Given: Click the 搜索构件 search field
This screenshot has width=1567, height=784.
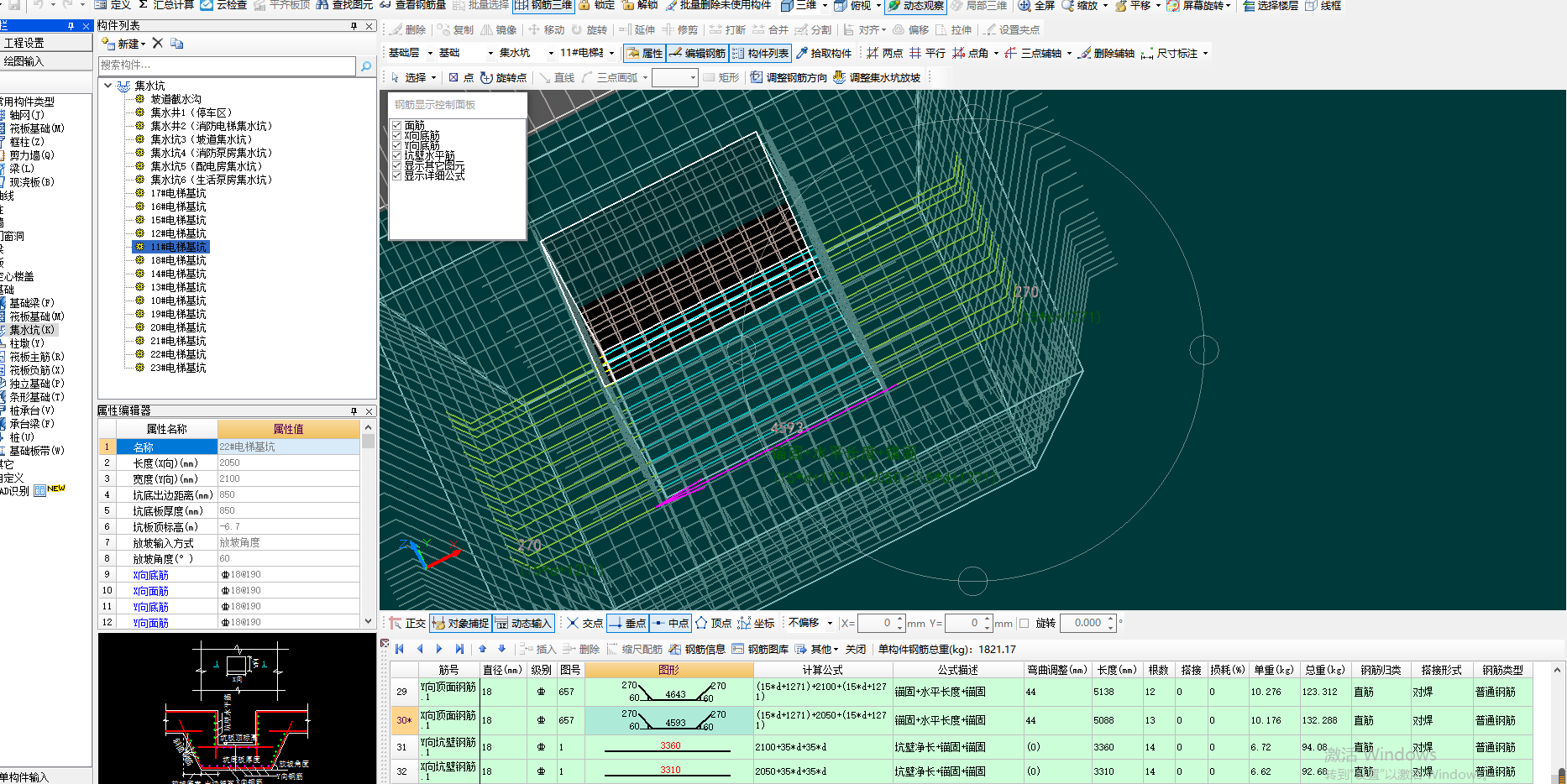Looking at the screenshot, I should point(228,65).
